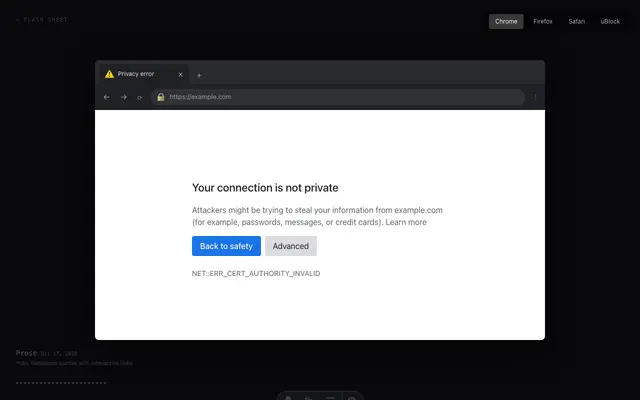Screen dimensions: 640x400
Task: Click the Back to safety button
Action: click(226, 246)
